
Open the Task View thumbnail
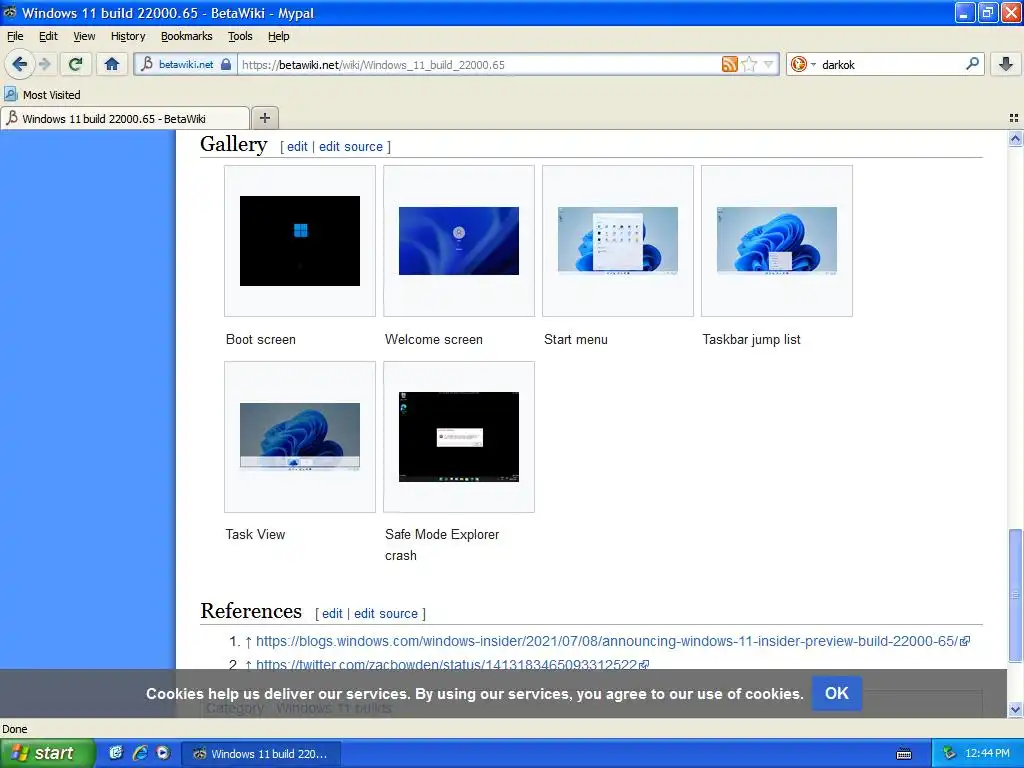(300, 437)
